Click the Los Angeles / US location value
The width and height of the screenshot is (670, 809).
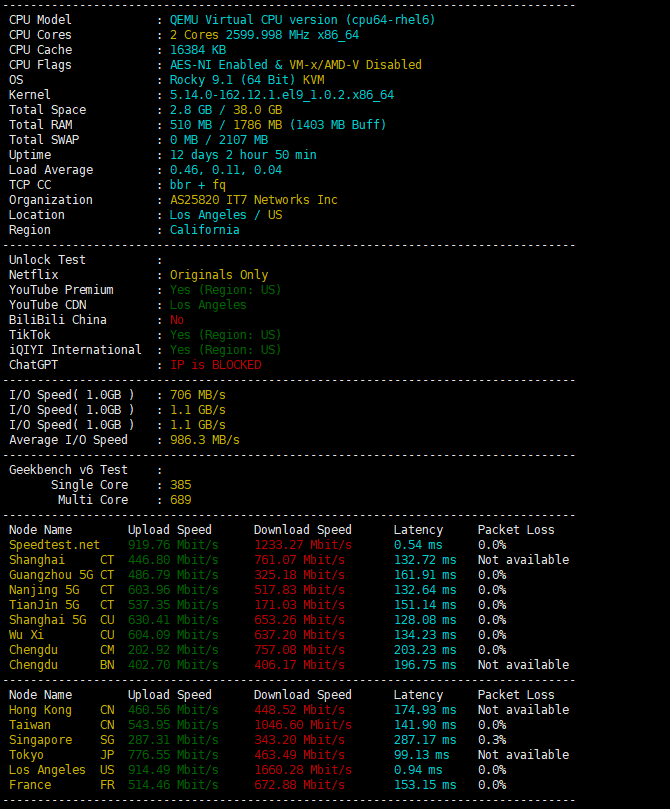point(225,215)
